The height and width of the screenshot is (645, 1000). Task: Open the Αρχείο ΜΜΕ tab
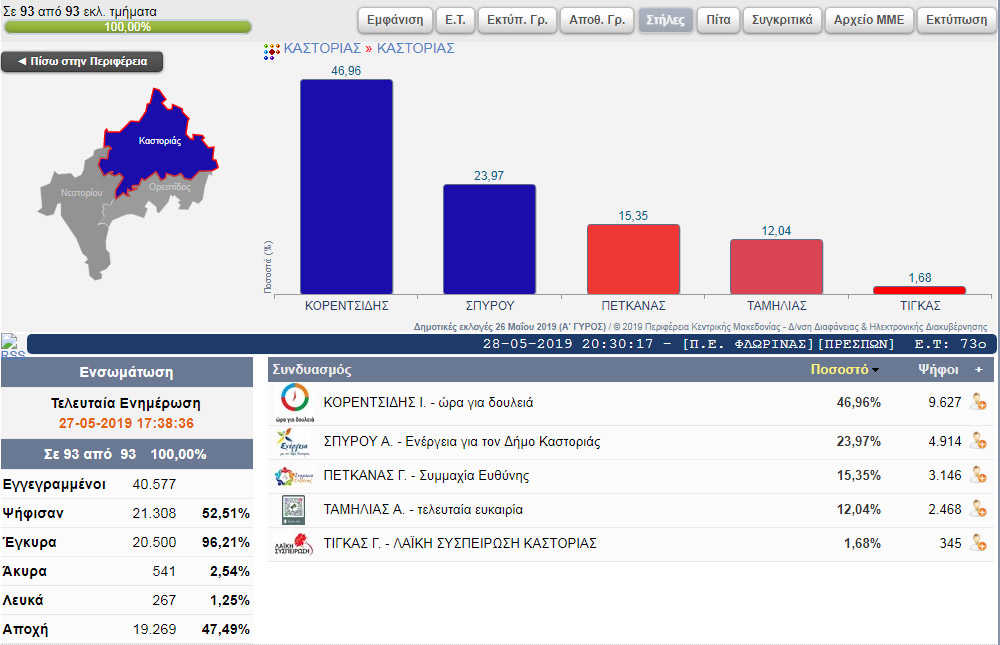click(868, 20)
